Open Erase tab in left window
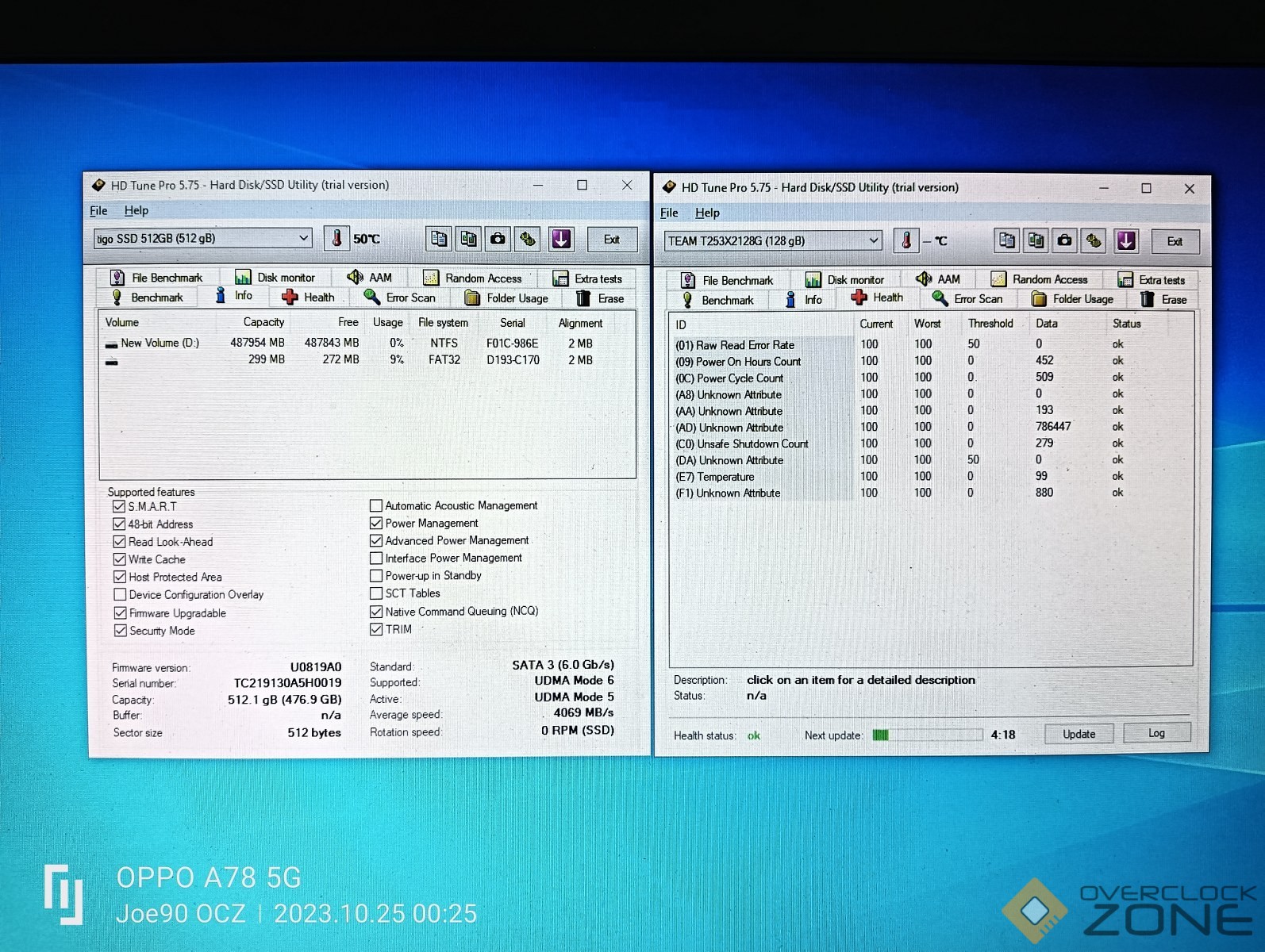 [x=600, y=298]
